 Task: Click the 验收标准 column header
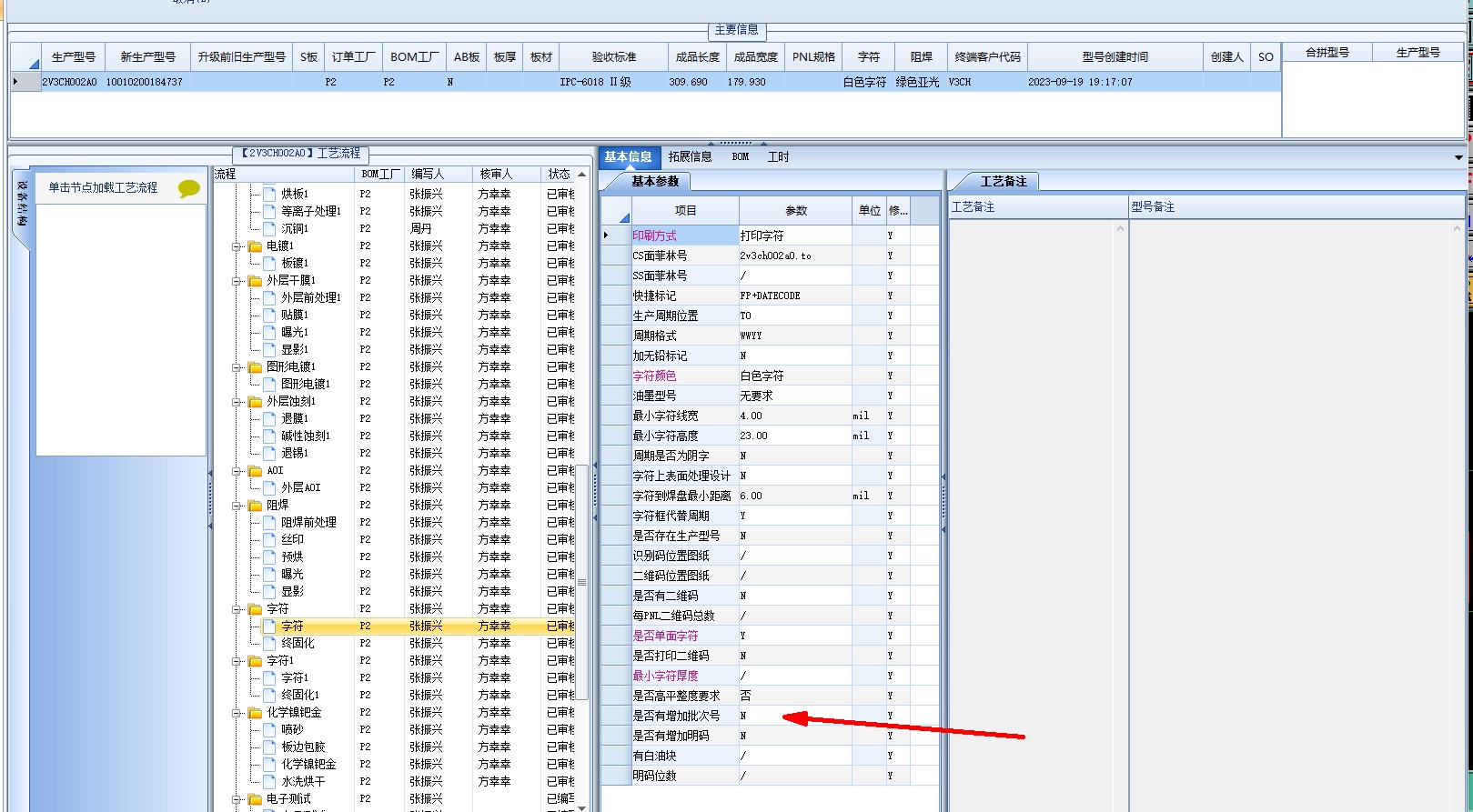(613, 56)
